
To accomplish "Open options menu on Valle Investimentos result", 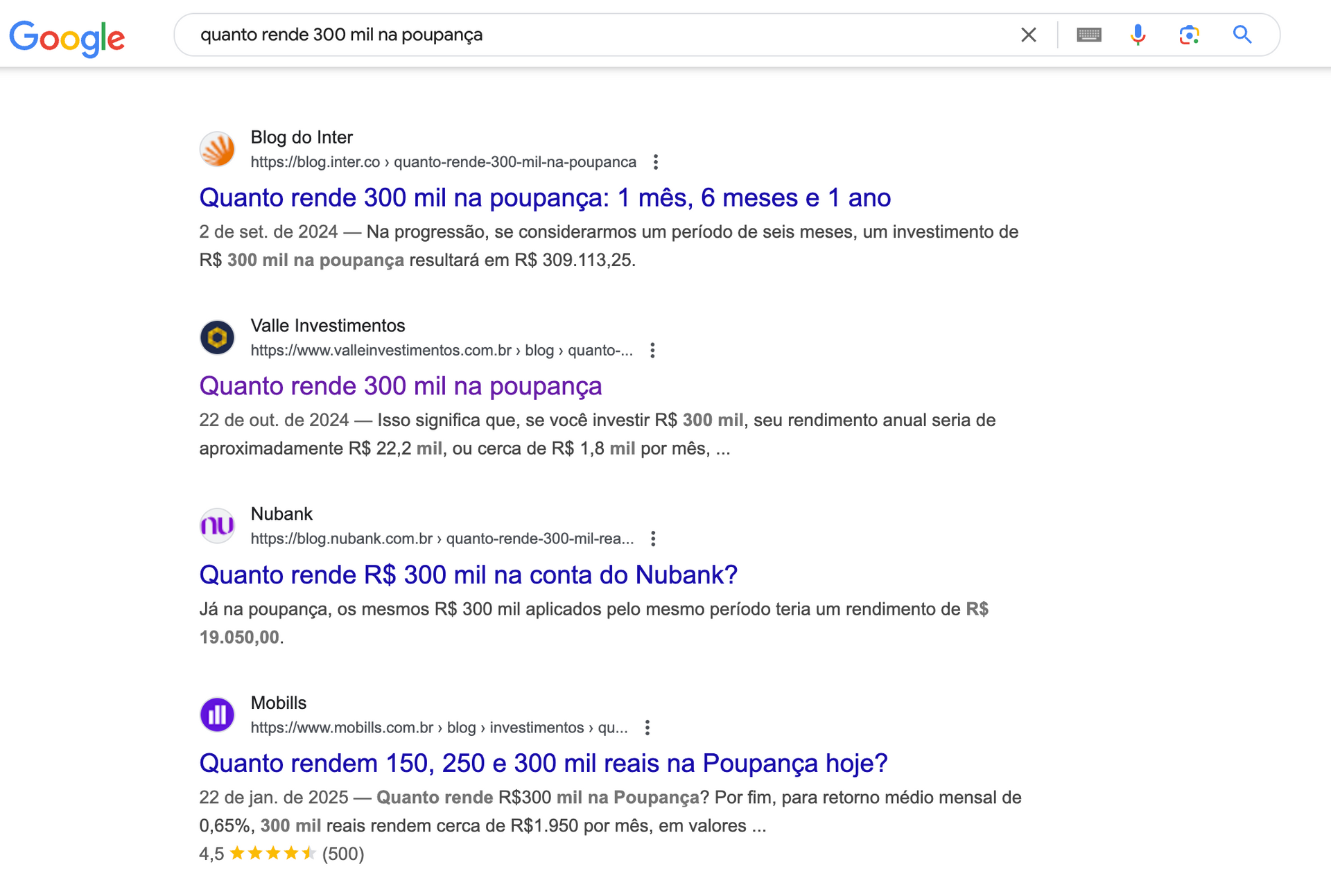I will coord(652,351).
